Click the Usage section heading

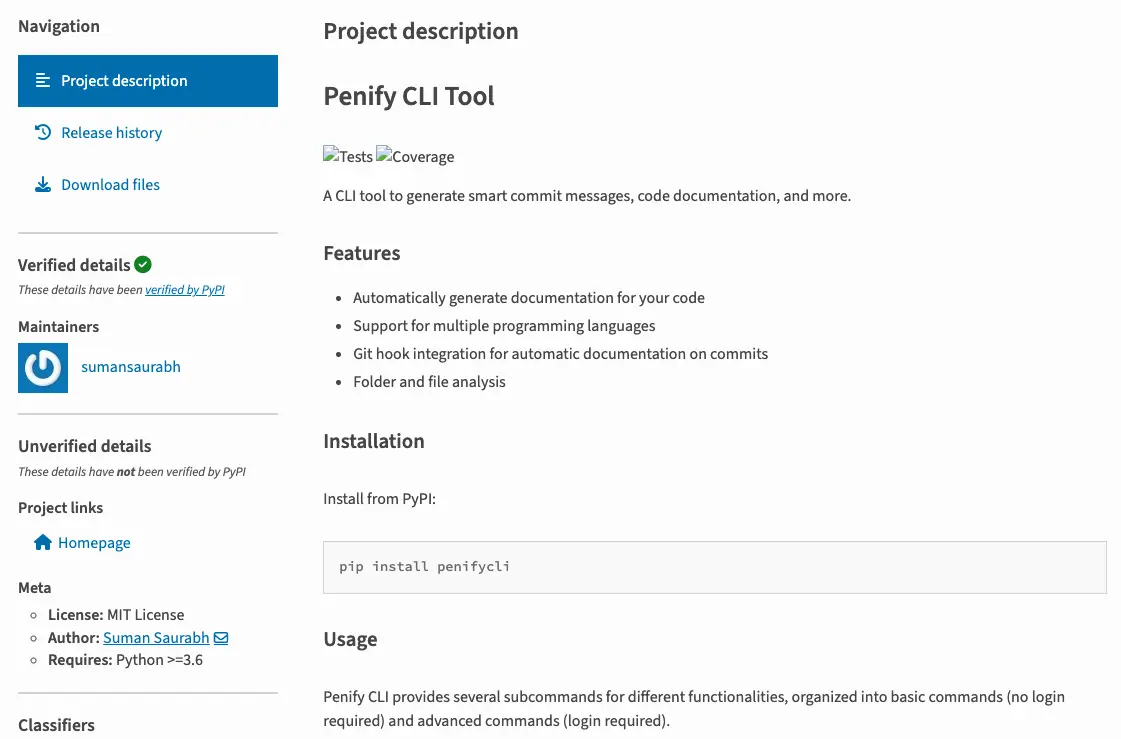350,639
